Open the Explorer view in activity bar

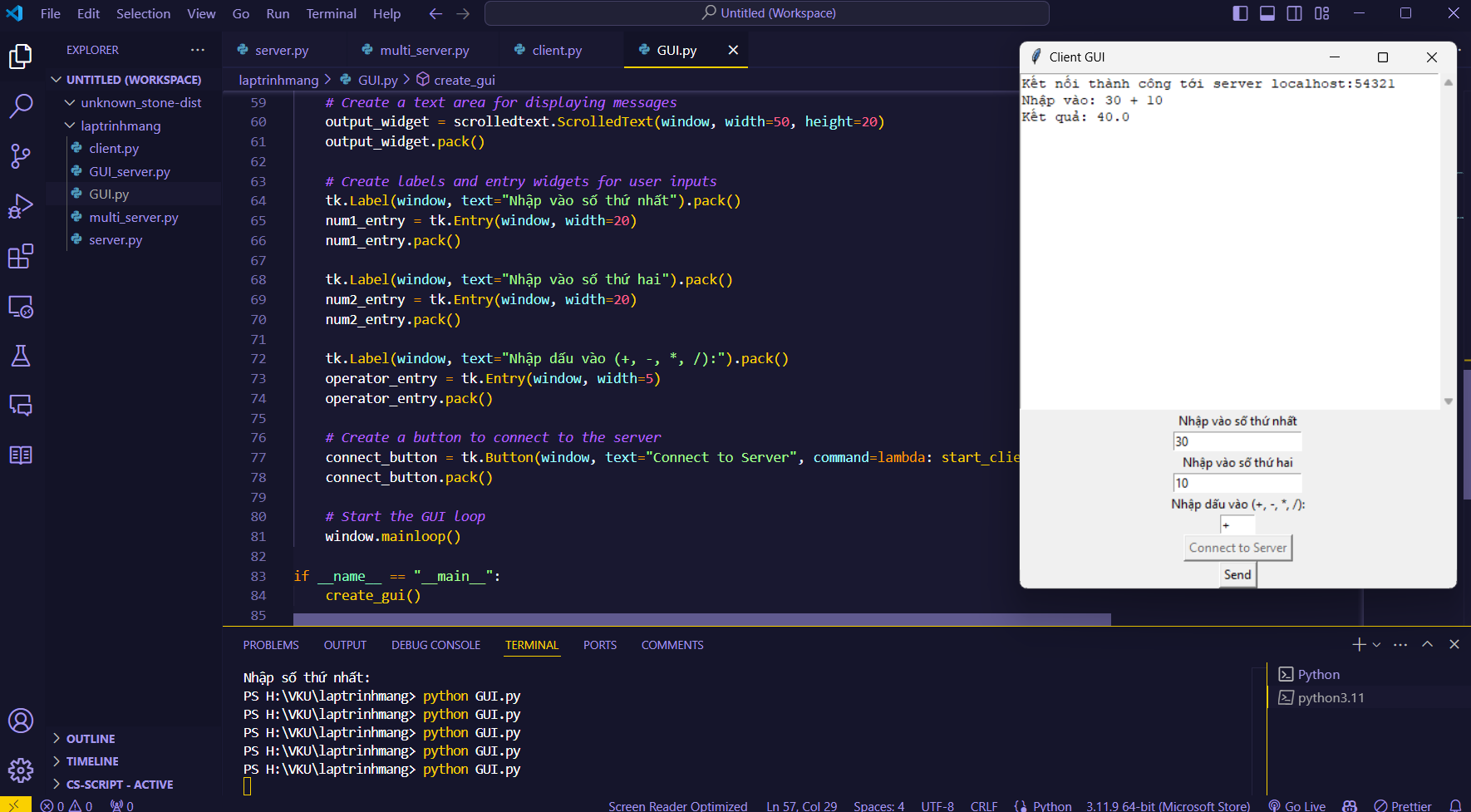pos(21,57)
